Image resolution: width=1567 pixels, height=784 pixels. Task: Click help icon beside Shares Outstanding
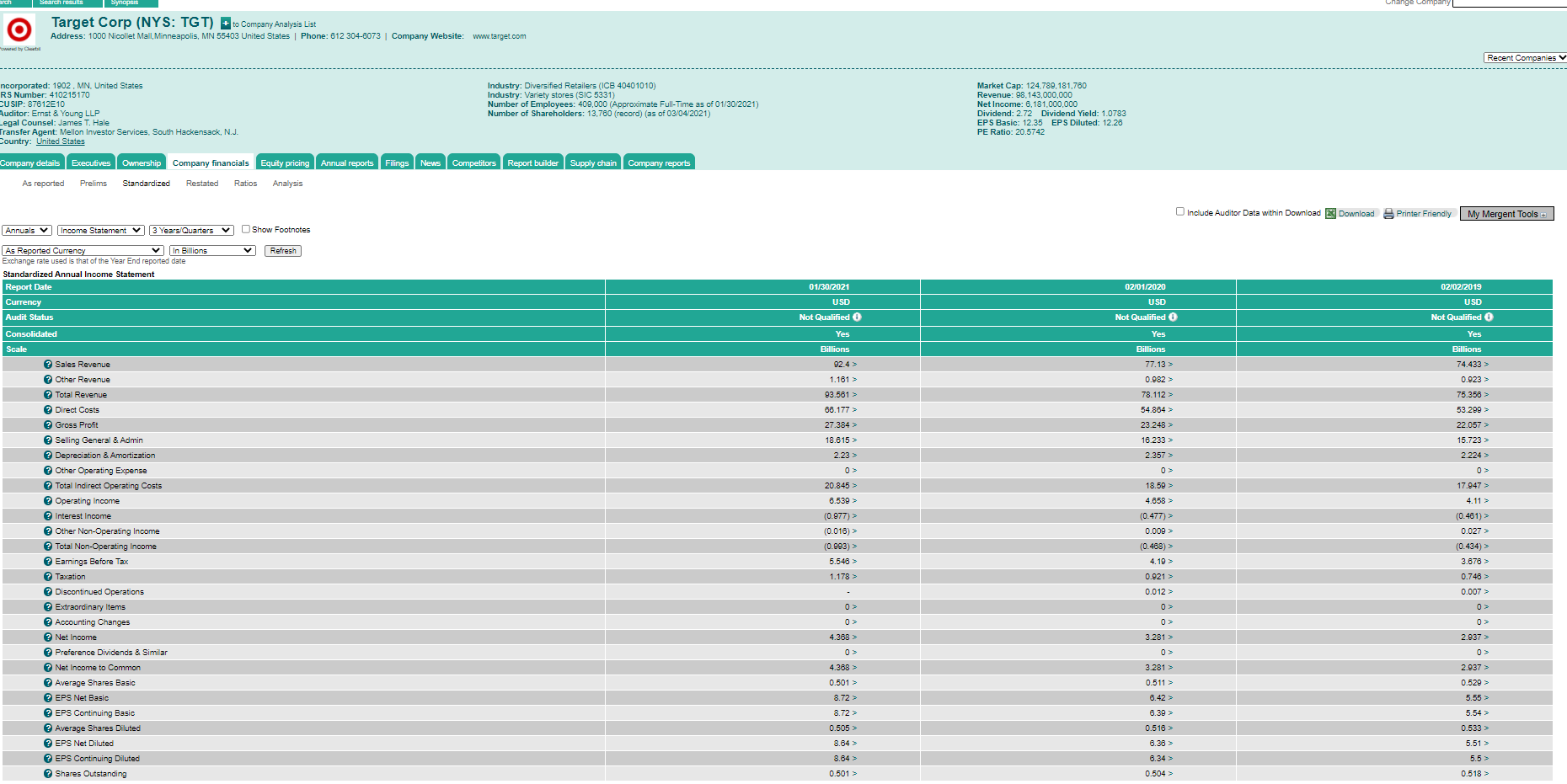[48, 774]
